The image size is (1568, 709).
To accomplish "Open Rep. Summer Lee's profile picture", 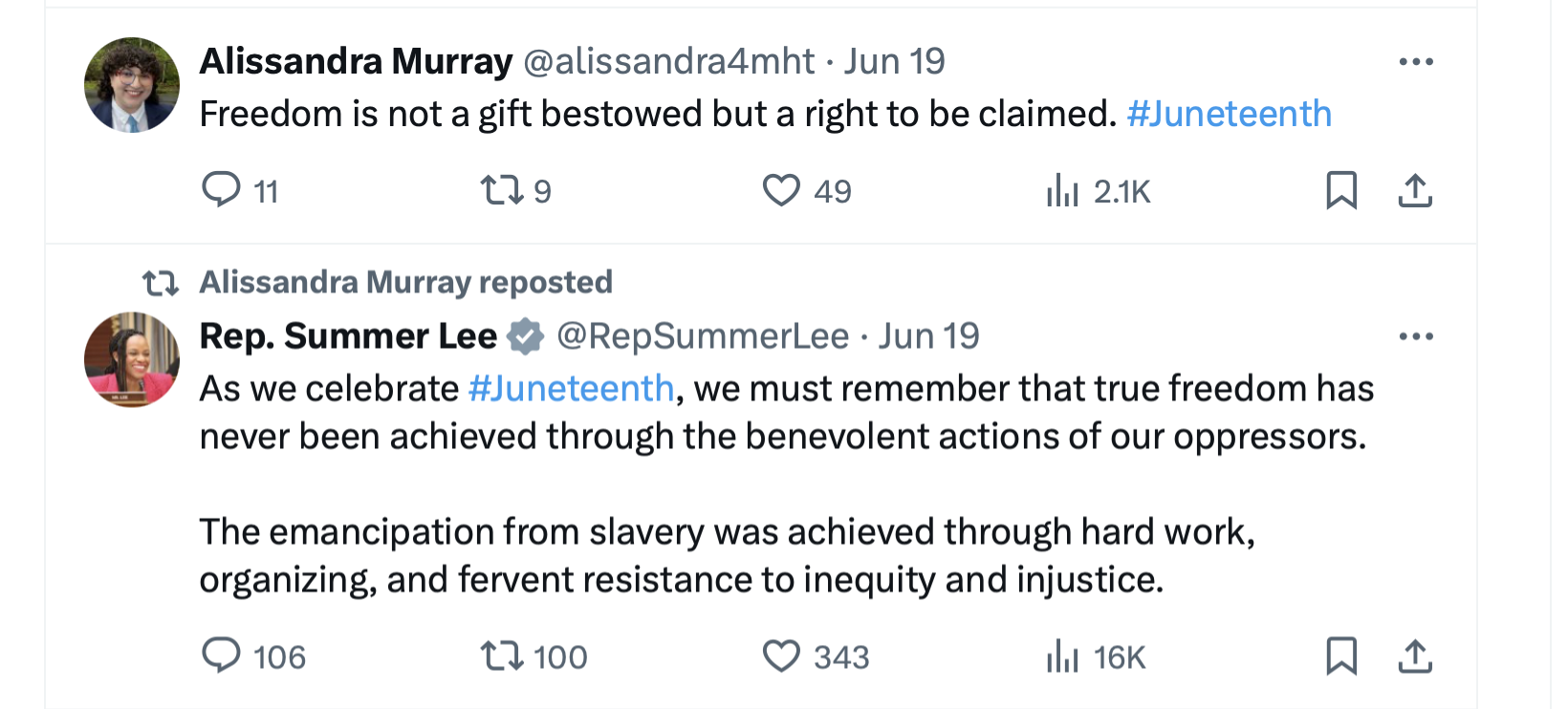I will [x=132, y=359].
